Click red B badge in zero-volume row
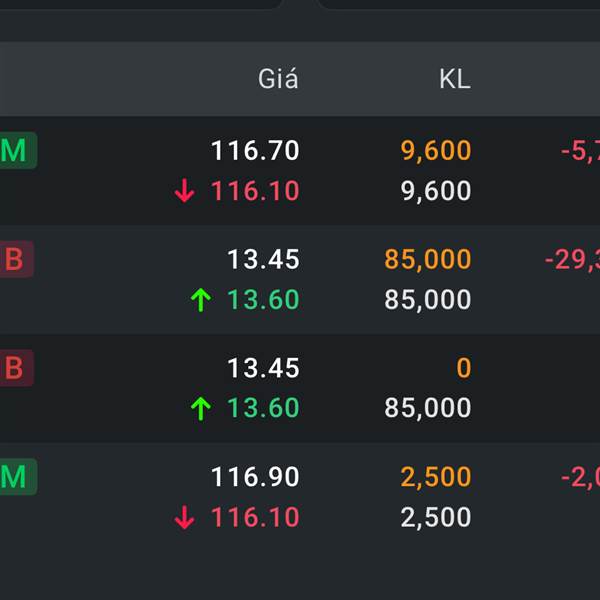Image resolution: width=600 pixels, height=600 pixels. pos(15,368)
